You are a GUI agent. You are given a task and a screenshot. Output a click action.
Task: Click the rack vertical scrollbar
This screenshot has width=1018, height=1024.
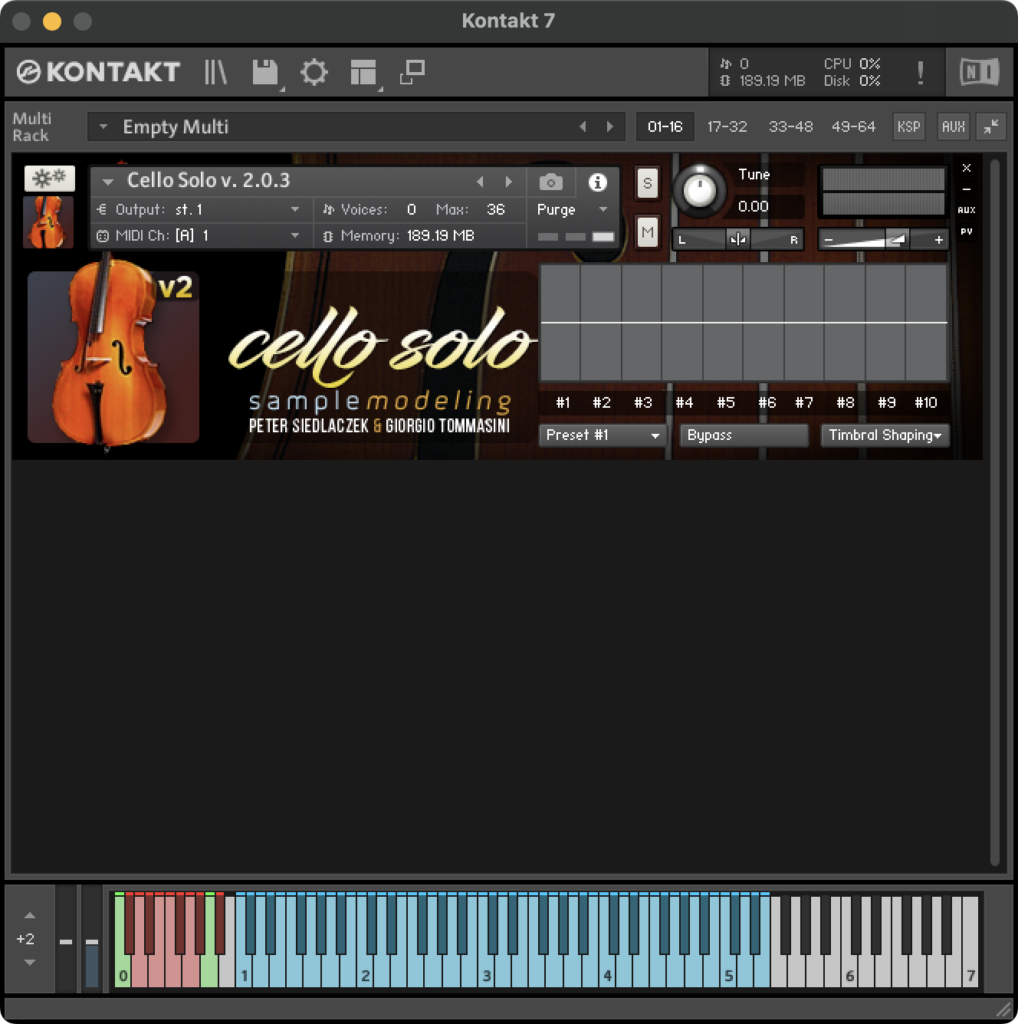[x=994, y=513]
